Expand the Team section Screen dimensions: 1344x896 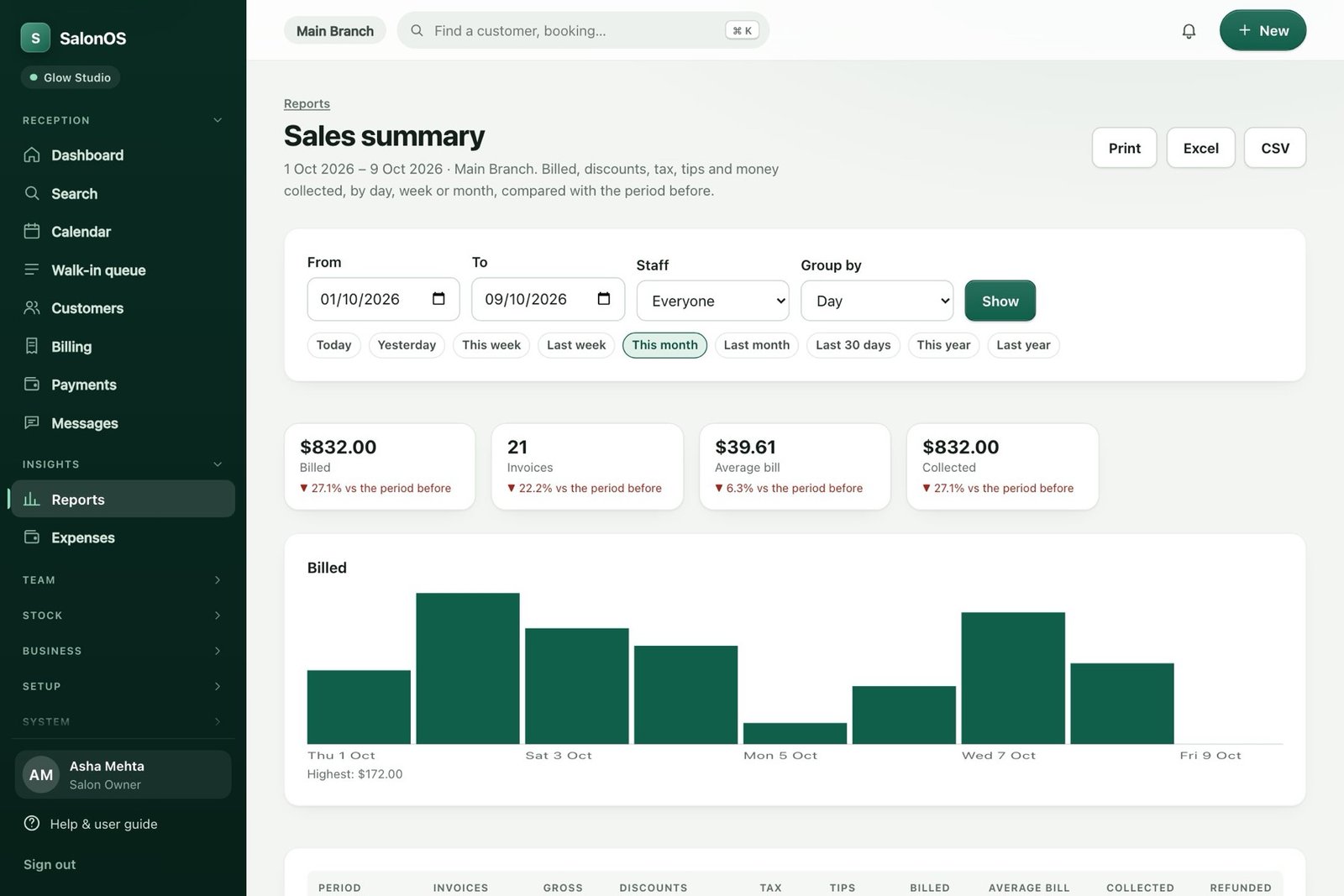(x=218, y=579)
